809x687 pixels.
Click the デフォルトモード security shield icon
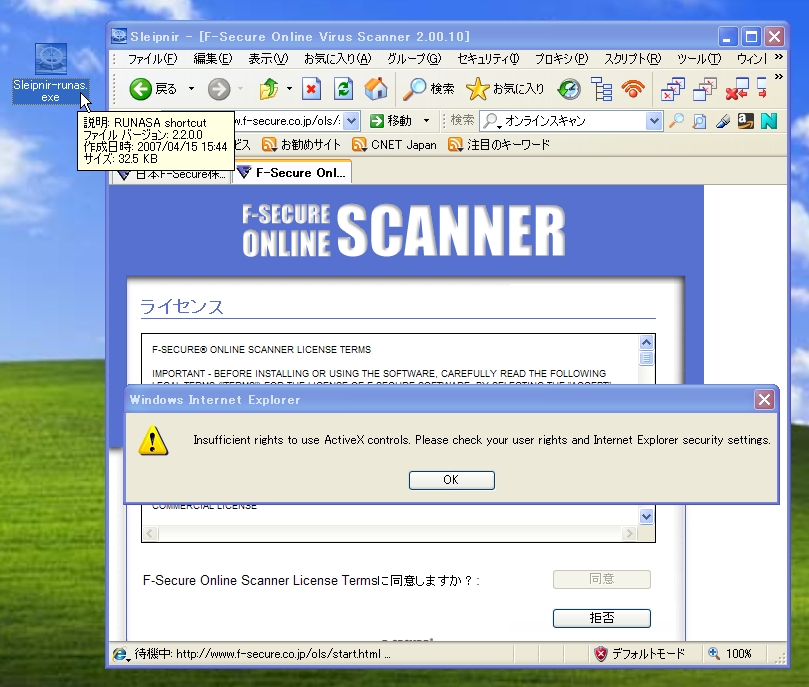point(601,654)
